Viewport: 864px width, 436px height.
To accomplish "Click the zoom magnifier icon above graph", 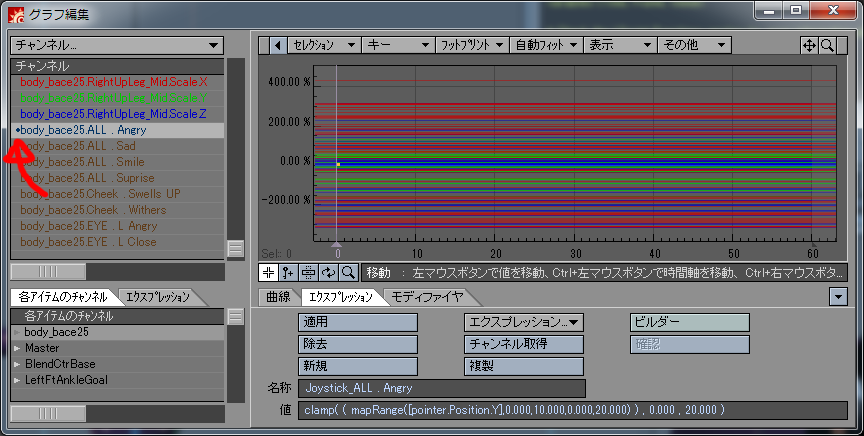I will [x=827, y=45].
